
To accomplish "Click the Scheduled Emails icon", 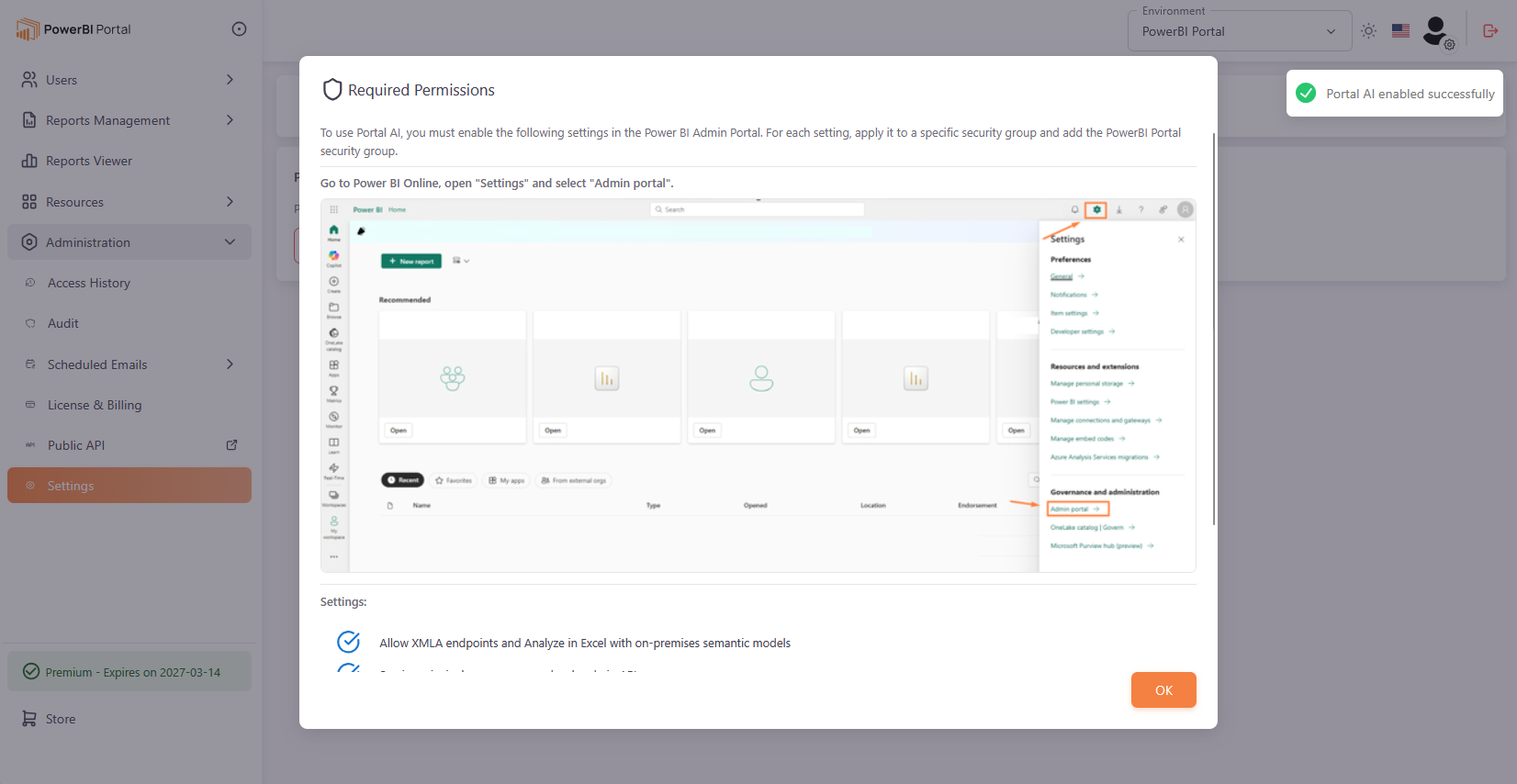I will point(30,364).
